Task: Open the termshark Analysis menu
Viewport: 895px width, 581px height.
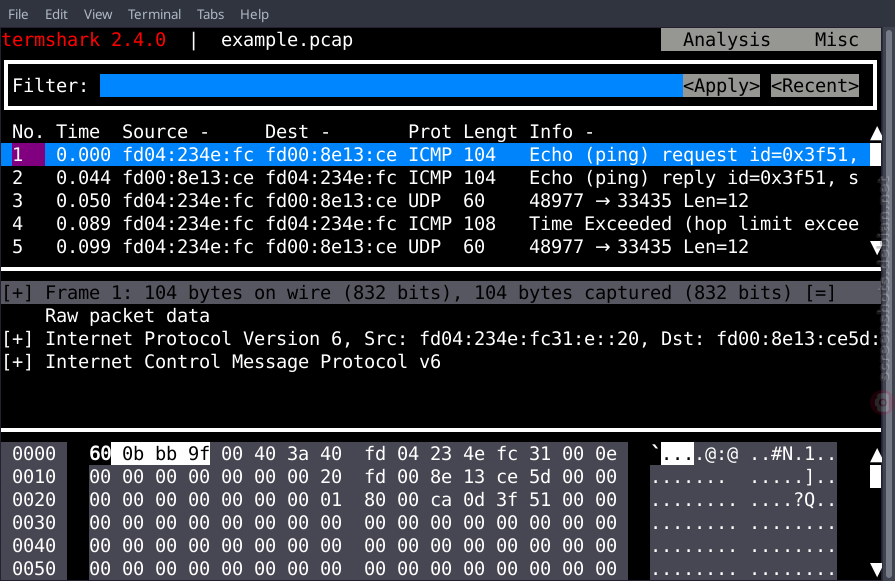Action: (726, 39)
